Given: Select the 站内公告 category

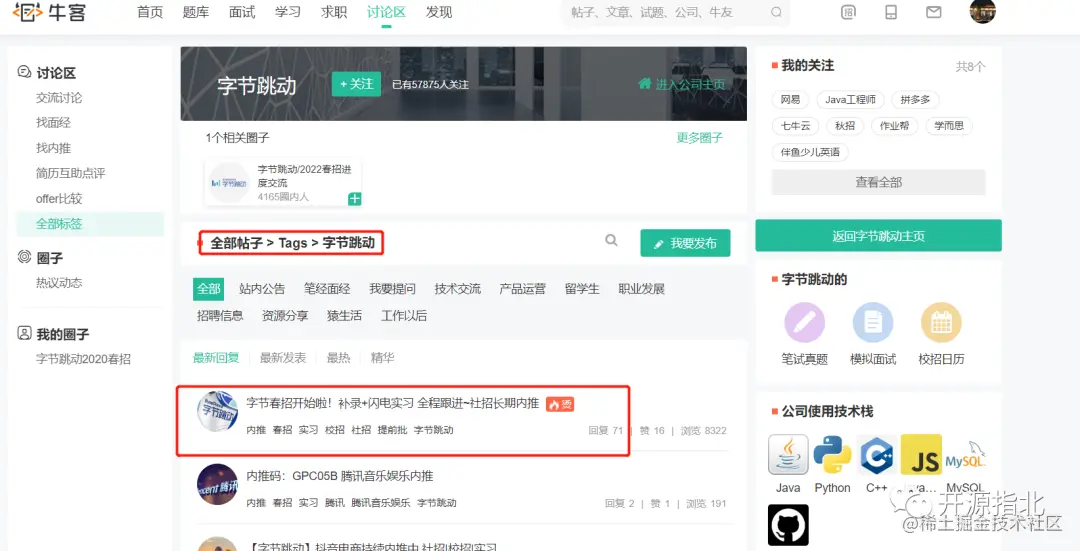Looking at the screenshot, I should 262,289.
